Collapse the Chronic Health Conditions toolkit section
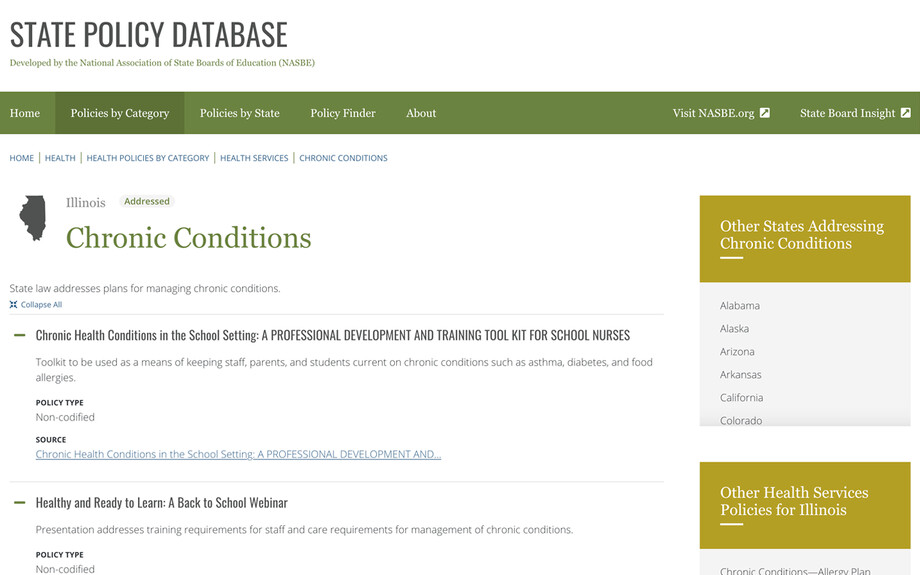The width and height of the screenshot is (920, 575). (x=19, y=335)
